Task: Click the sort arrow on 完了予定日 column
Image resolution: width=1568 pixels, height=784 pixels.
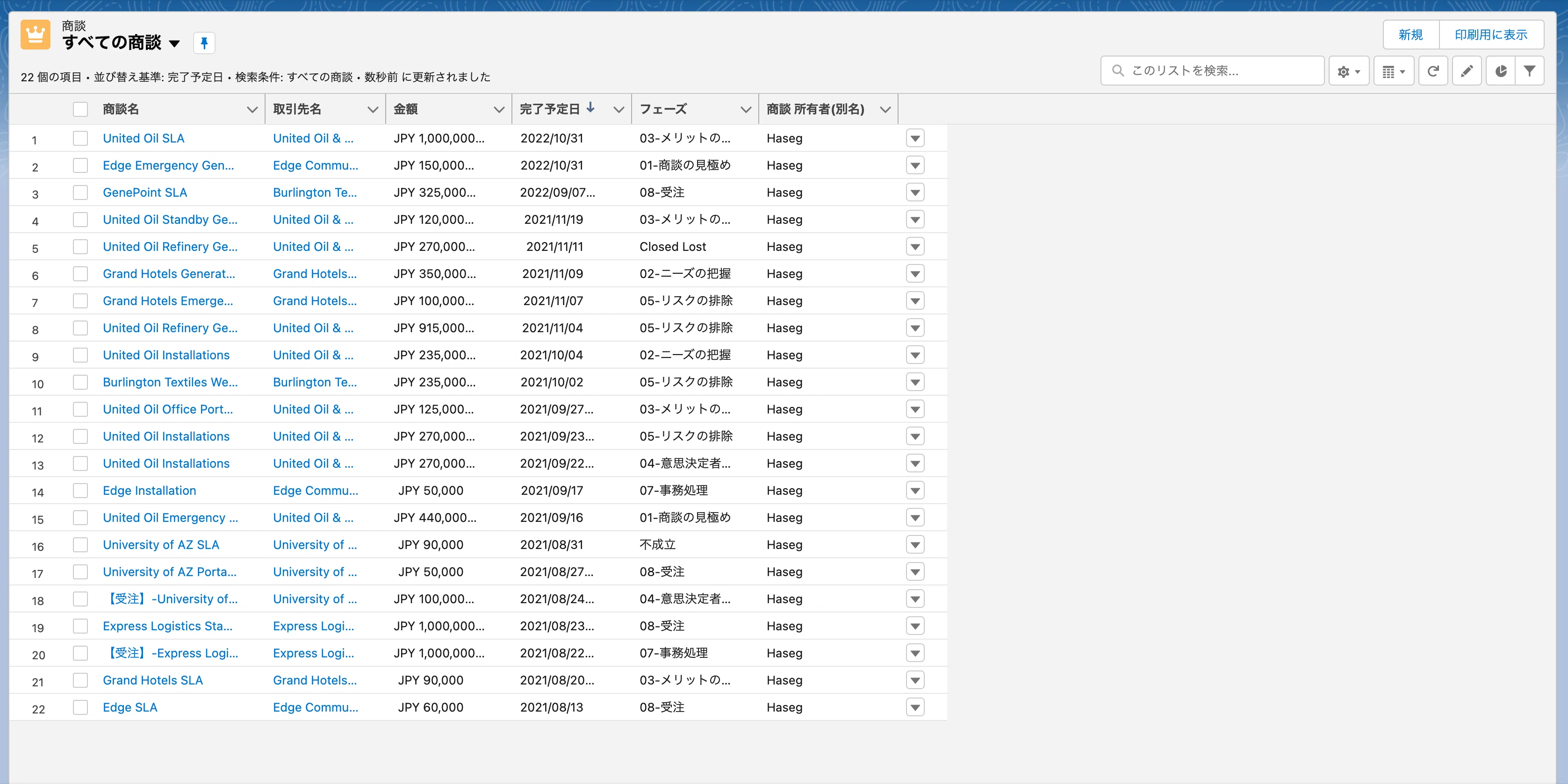Action: pos(590,107)
